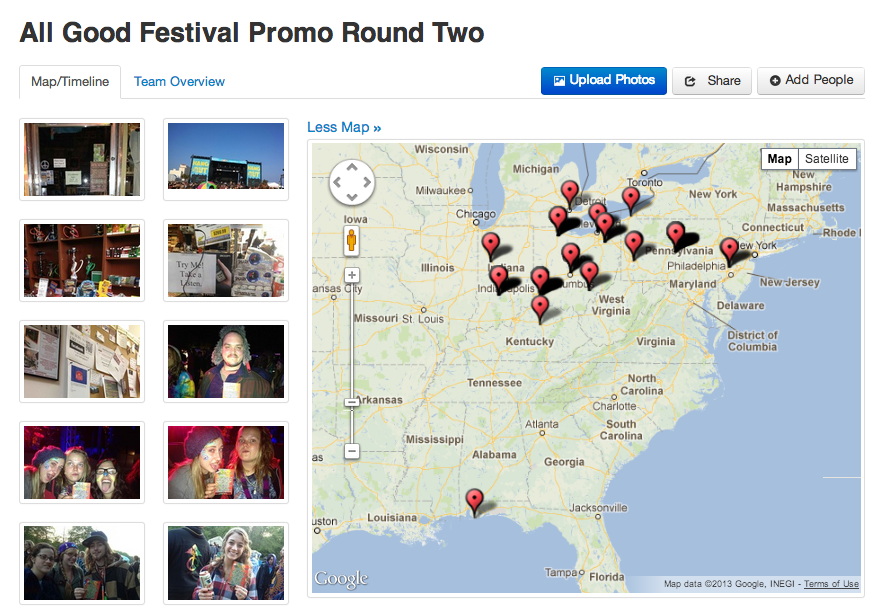This screenshot has width=882, height=615.
Task: Pan the map up with the arrow control
Action: (x=352, y=168)
